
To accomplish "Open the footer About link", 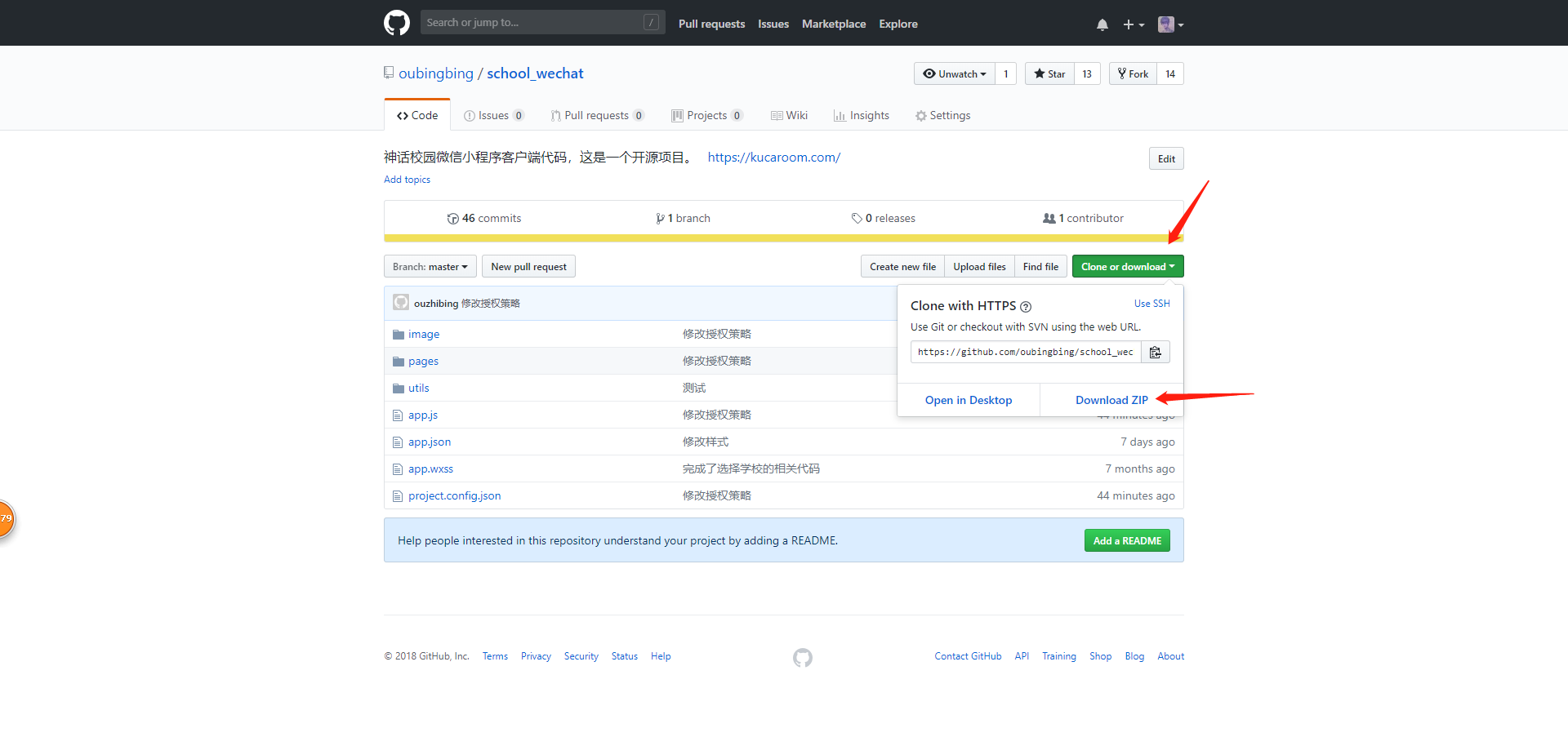I will [x=1170, y=656].
